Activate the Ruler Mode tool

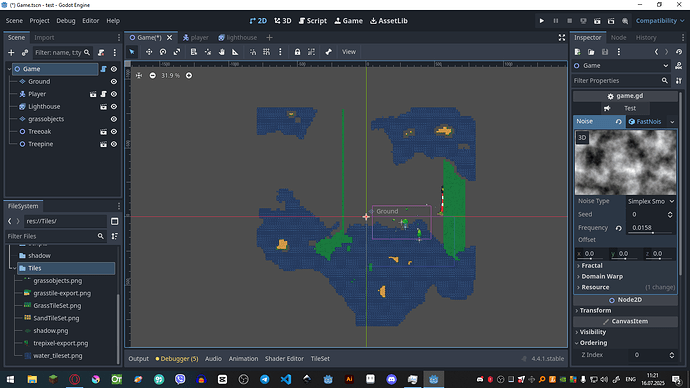click(235, 52)
